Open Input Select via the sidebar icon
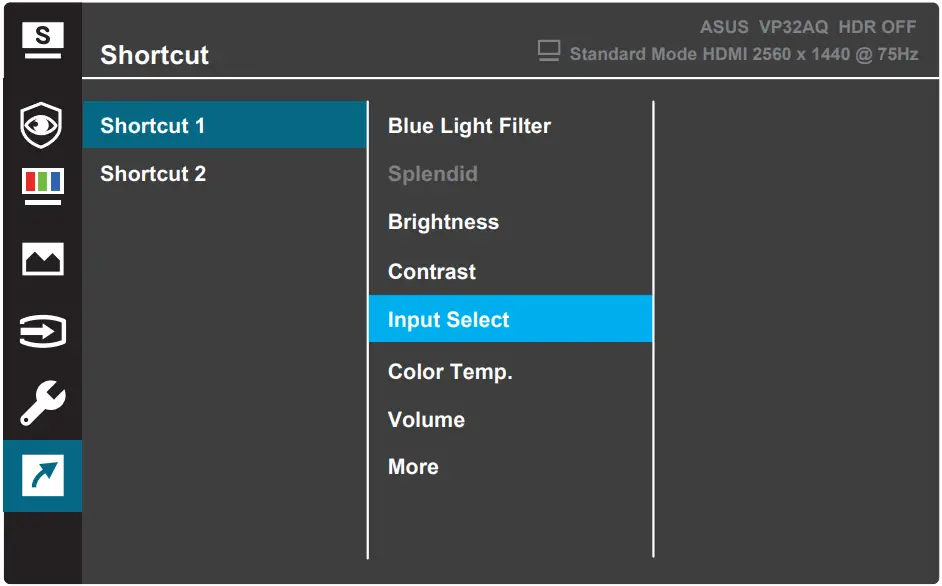942x586 pixels. pyautogui.click(x=41, y=330)
